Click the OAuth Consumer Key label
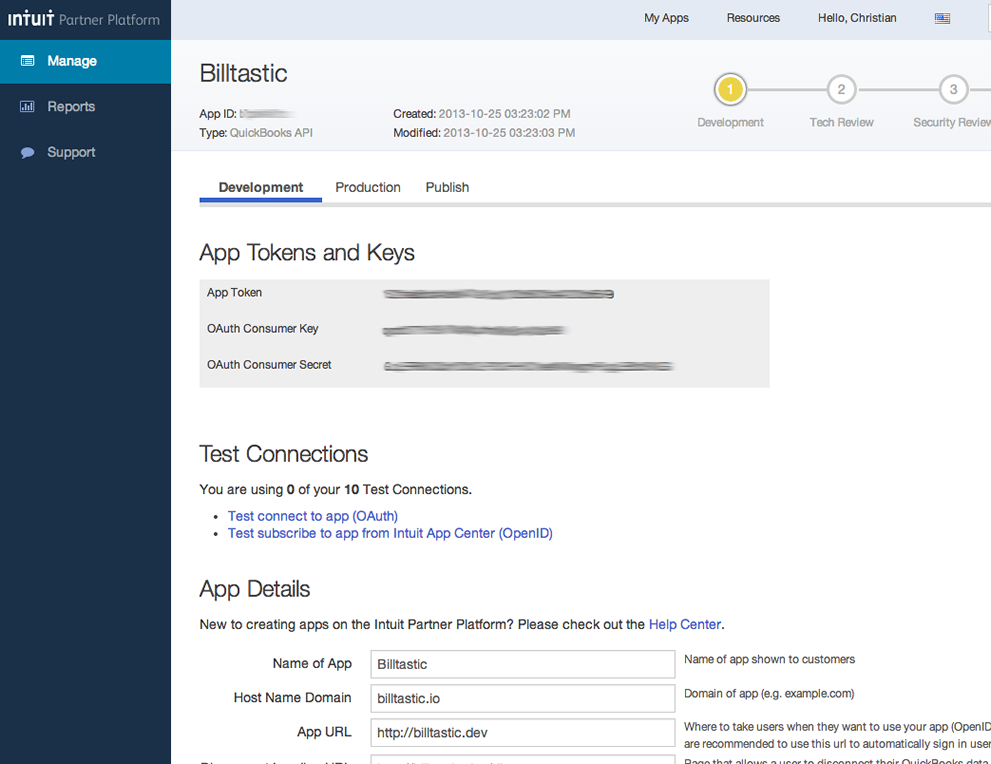Screen dimensions: 991x764 pos(263,329)
